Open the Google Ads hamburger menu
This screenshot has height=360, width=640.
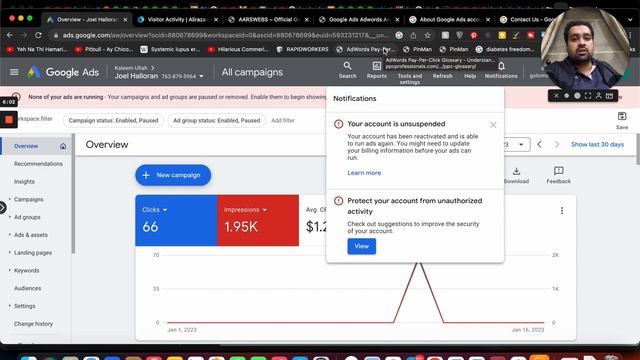[14, 72]
